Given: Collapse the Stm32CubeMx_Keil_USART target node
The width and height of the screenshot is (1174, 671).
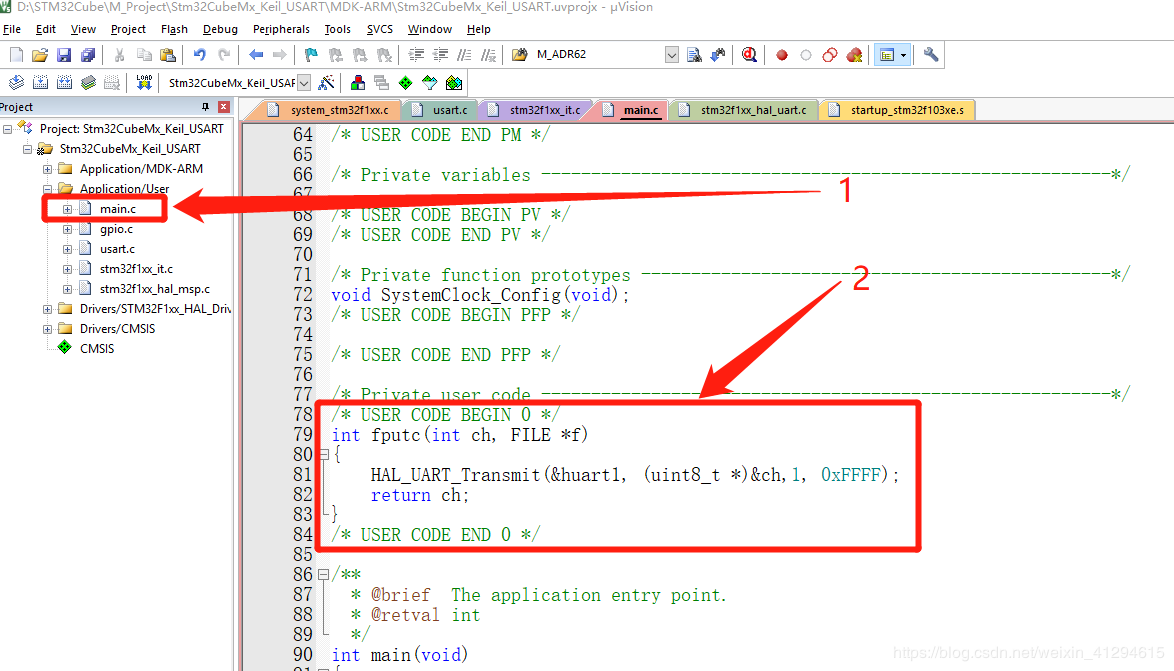Looking at the screenshot, I should pos(28,149).
